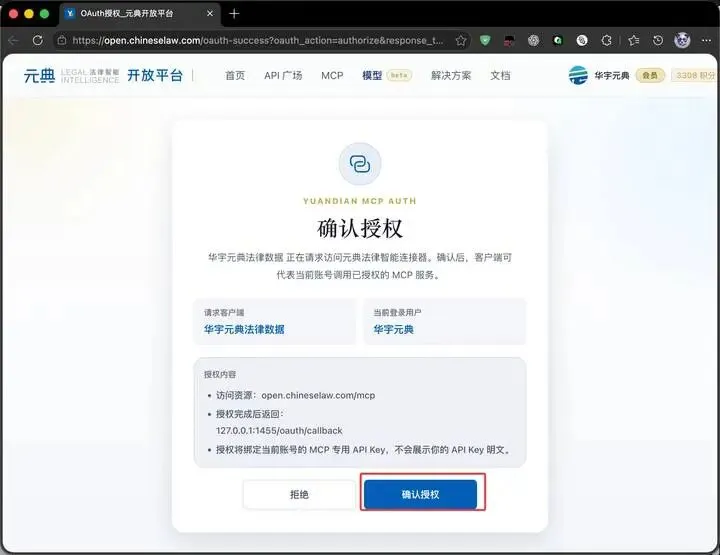720x555 pixels.
Task: Click the macOS yellow minimize window button
Action: pos(29,14)
